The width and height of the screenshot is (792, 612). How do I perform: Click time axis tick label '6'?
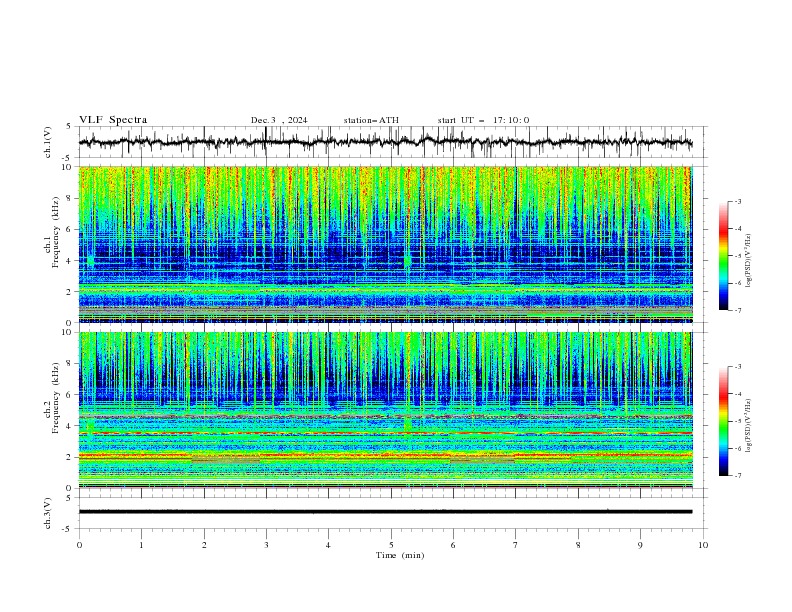click(453, 545)
